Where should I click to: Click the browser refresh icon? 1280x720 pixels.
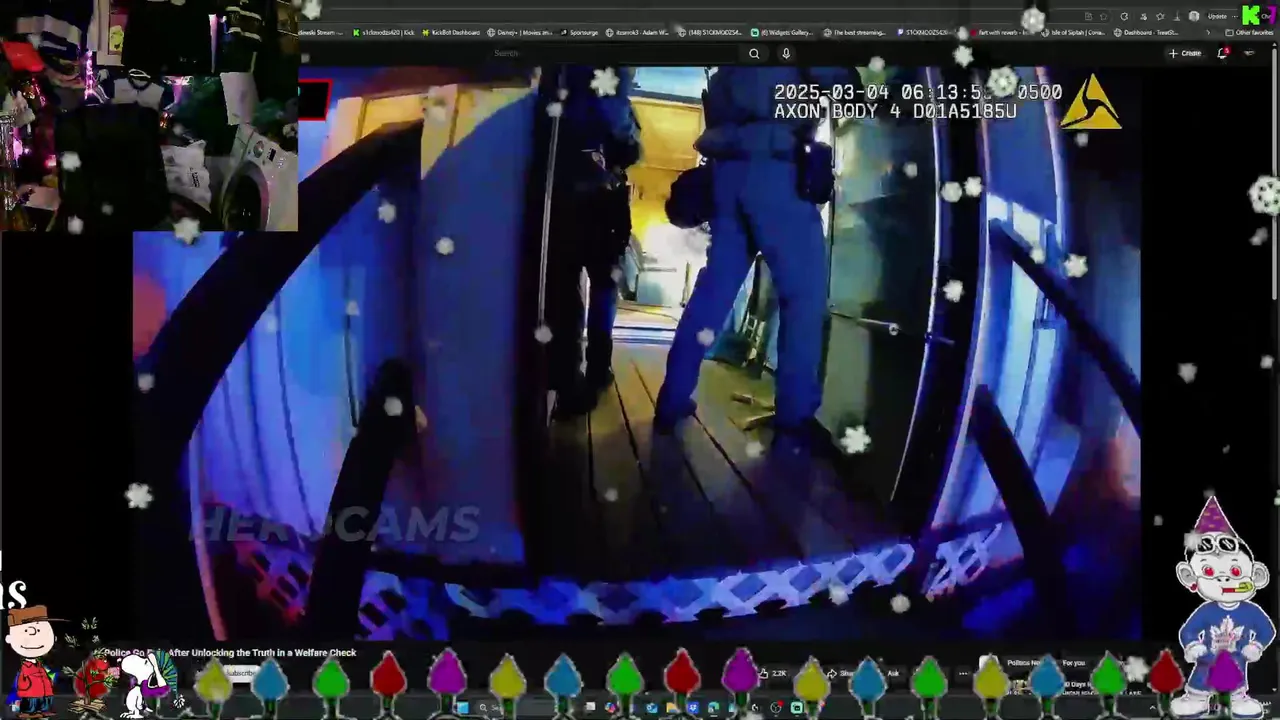[x=1124, y=16]
